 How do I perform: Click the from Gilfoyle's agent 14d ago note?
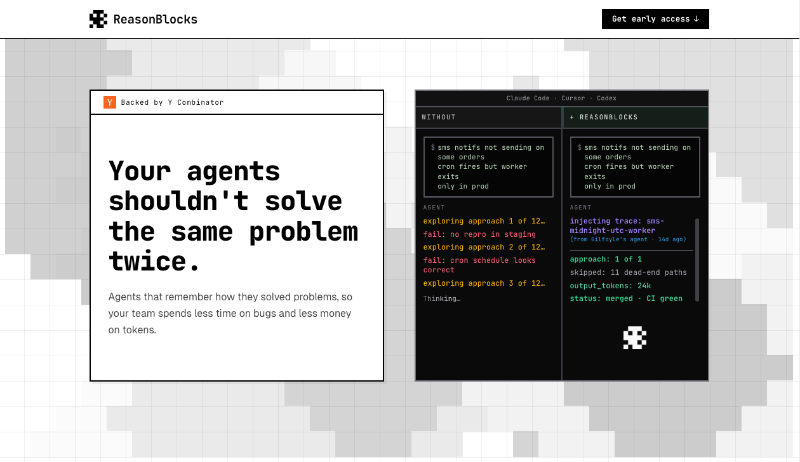tap(628, 239)
